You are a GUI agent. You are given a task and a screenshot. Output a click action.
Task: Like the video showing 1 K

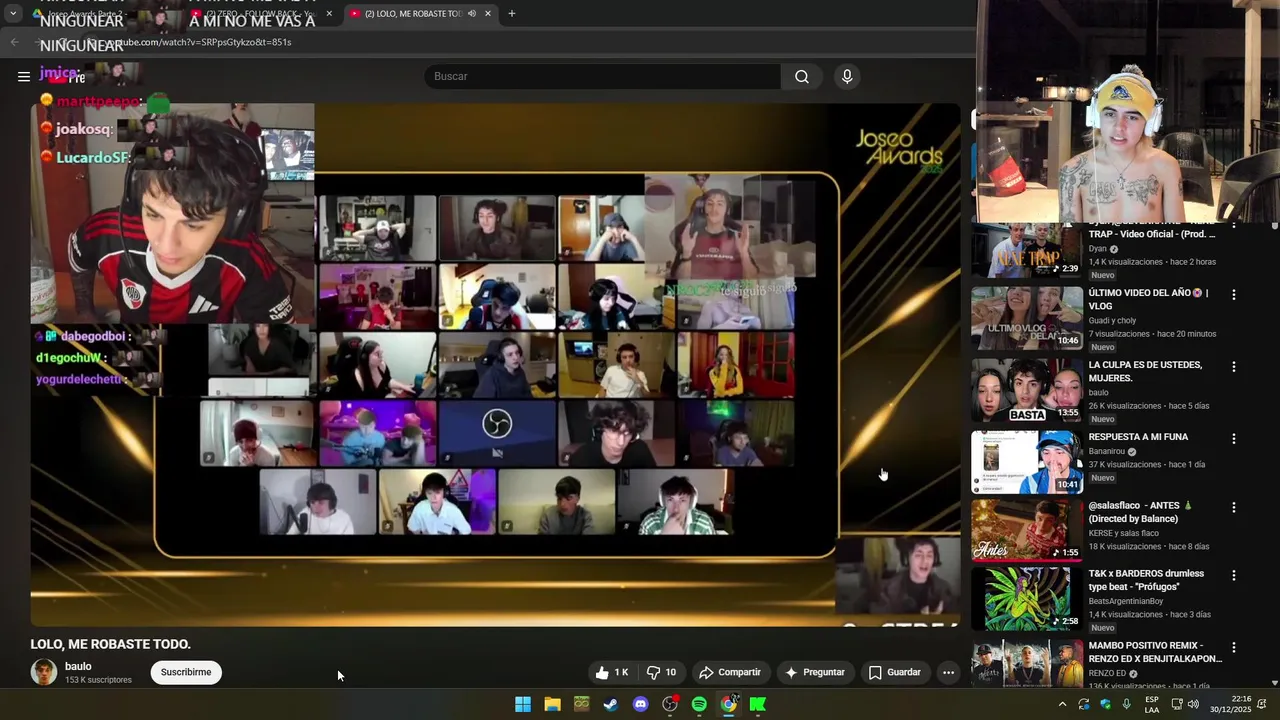(x=612, y=672)
